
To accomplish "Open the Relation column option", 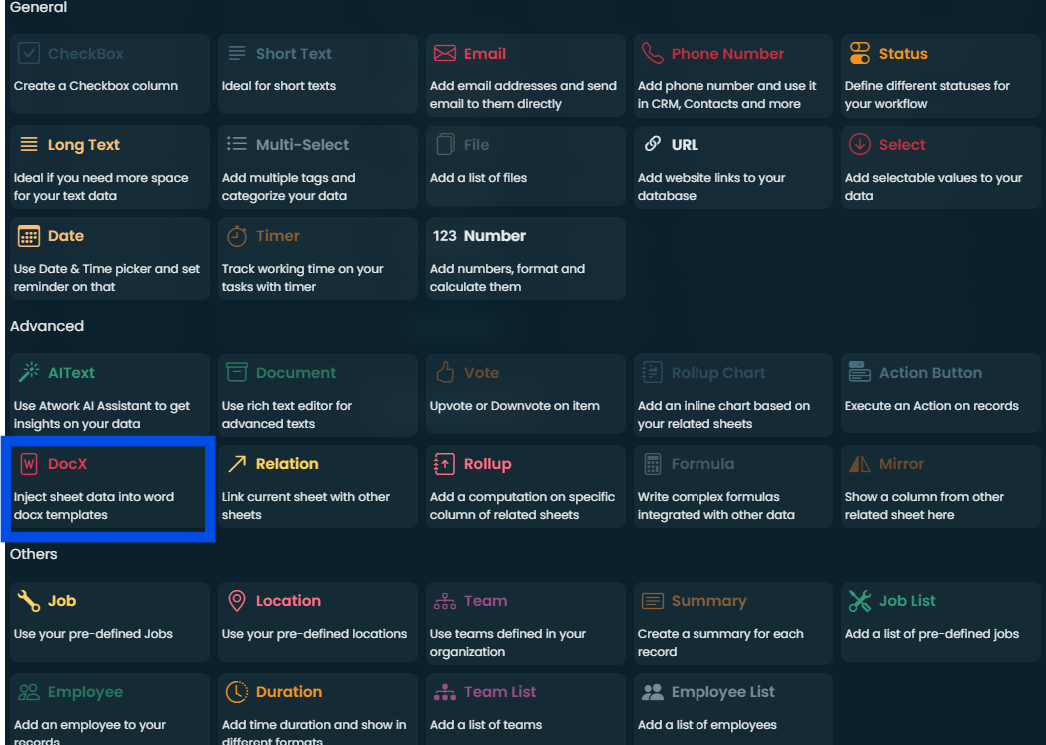I will tap(318, 487).
